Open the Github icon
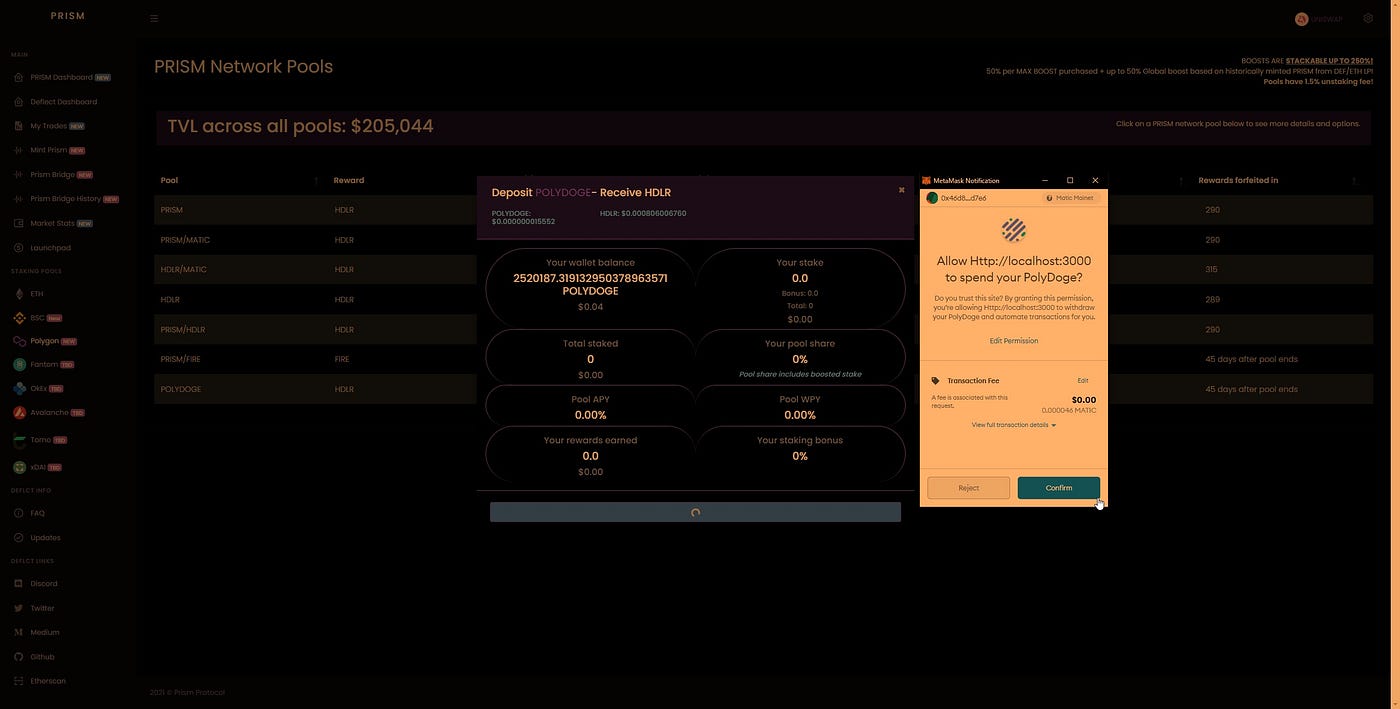This screenshot has width=1400, height=709. (19, 657)
